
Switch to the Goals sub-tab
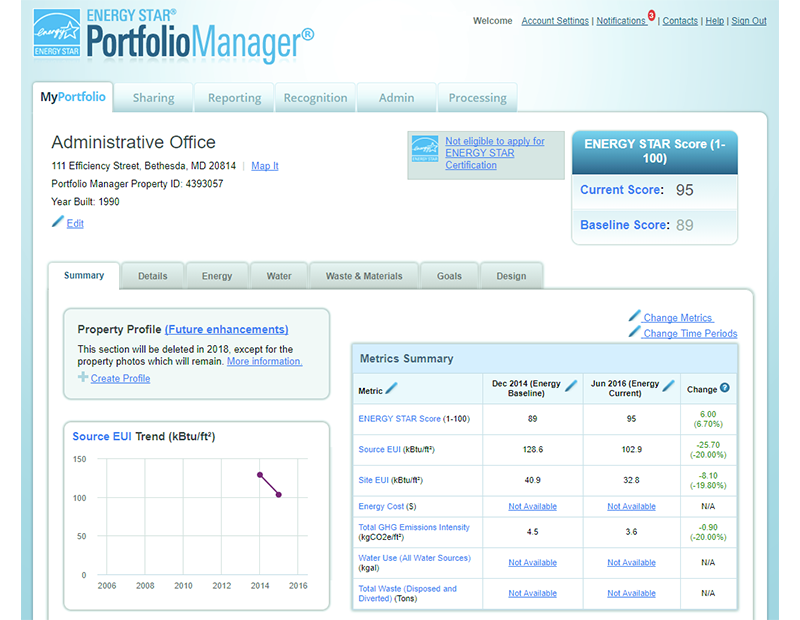[449, 276]
